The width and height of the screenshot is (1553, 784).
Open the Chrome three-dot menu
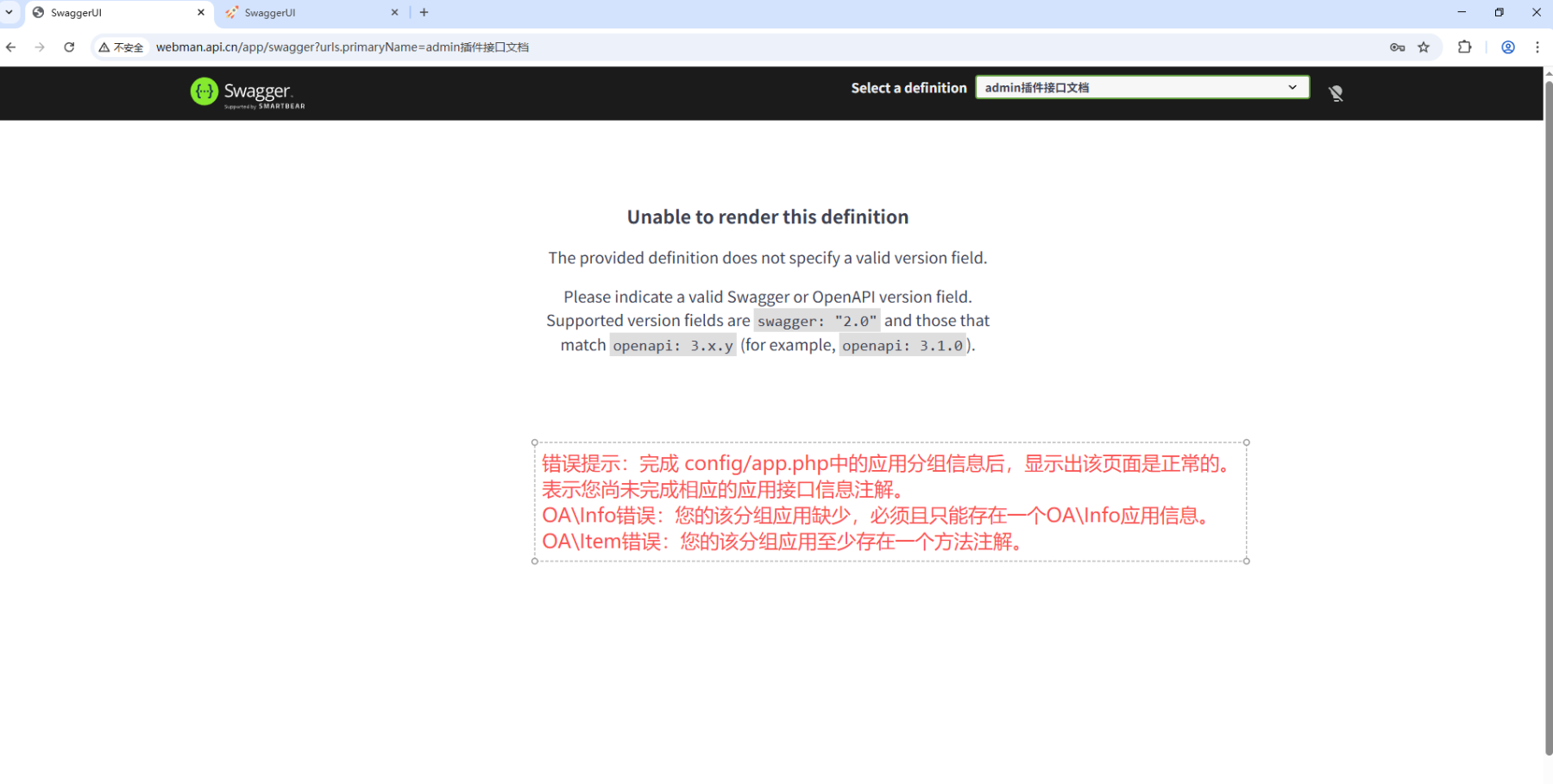point(1537,47)
